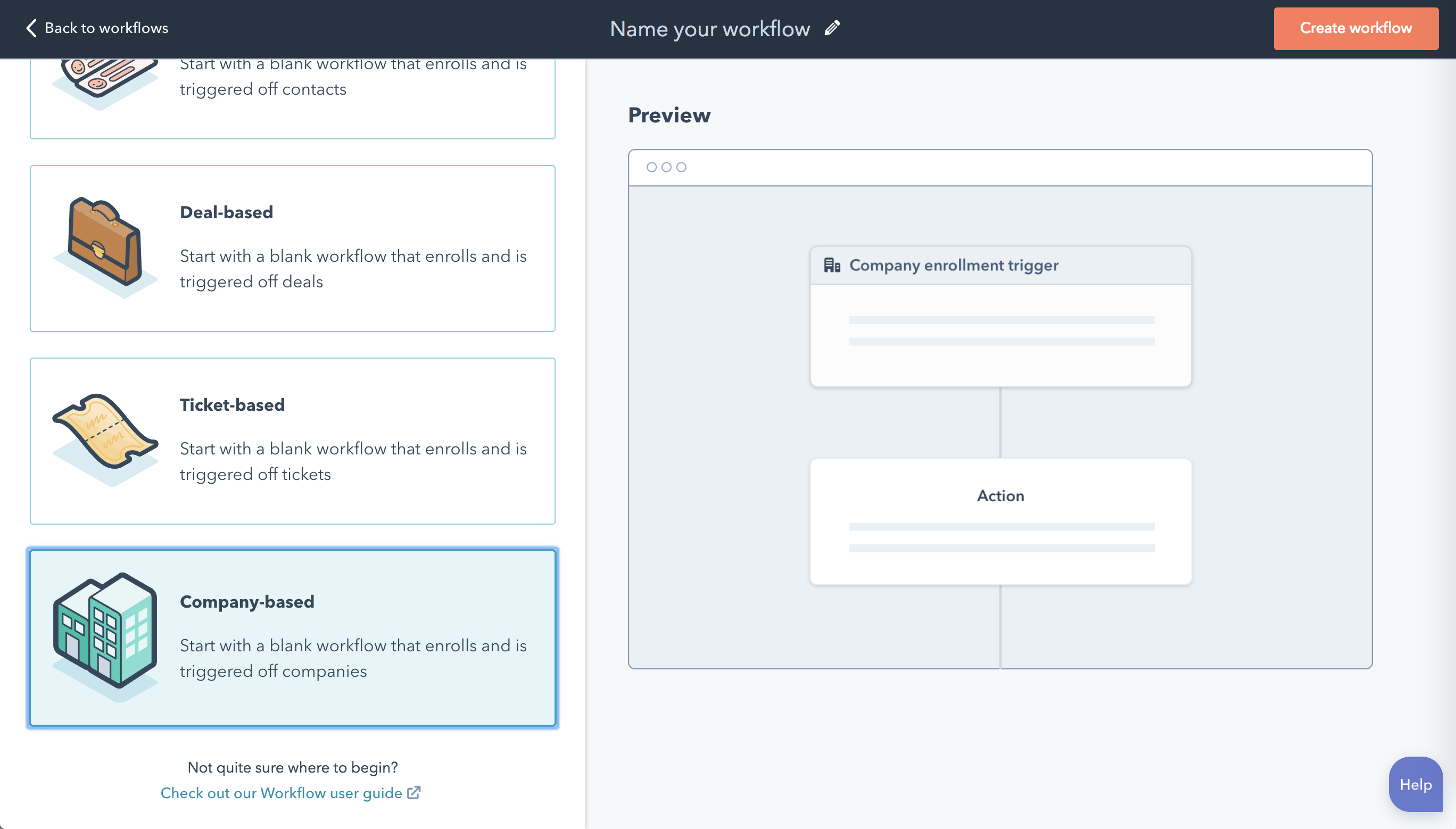Select the Company-based workflow option
This screenshot has width=1456, height=829.
pos(292,637)
